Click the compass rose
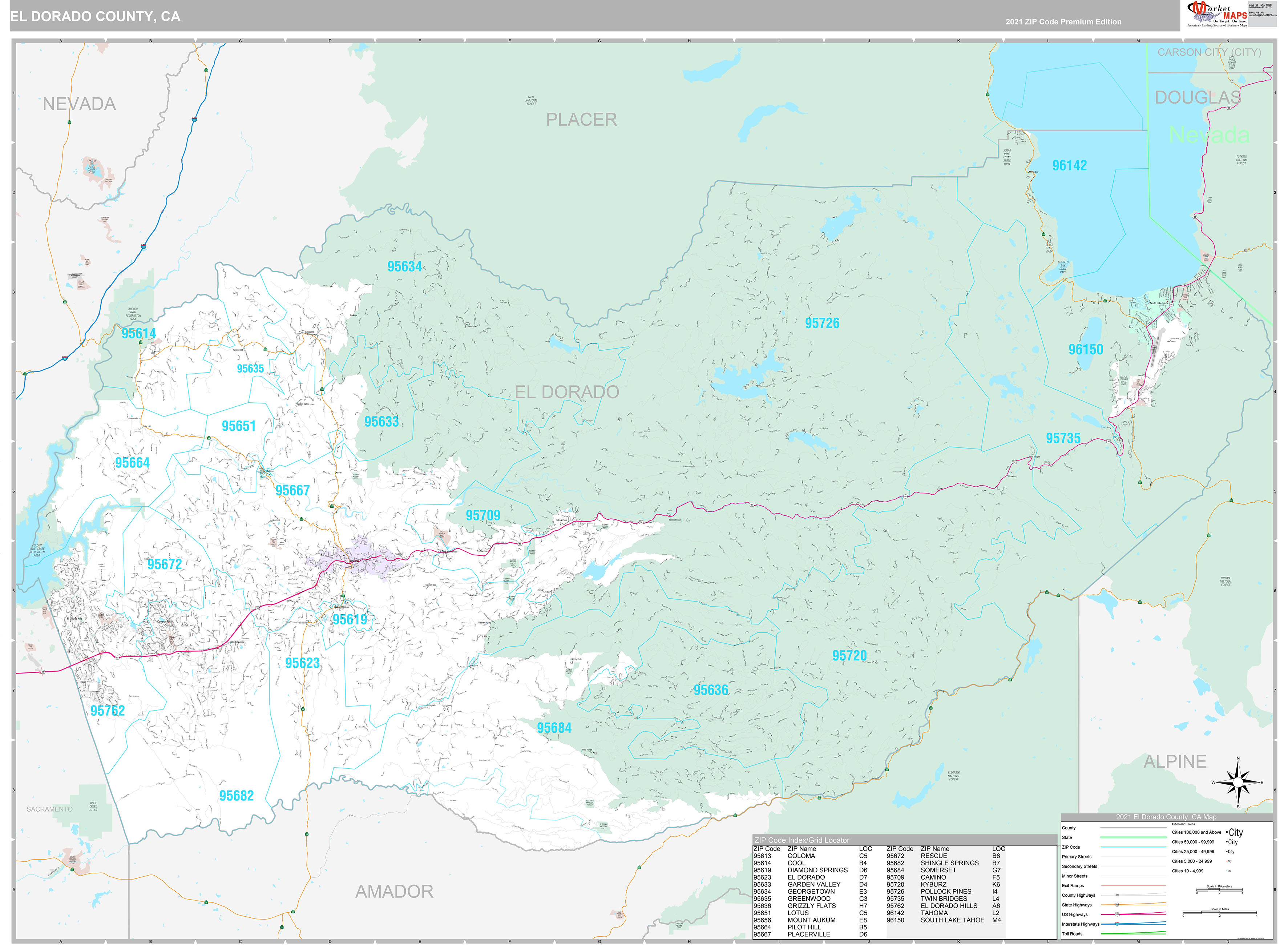Image resolution: width=1288 pixels, height=945 pixels. pos(1238,782)
